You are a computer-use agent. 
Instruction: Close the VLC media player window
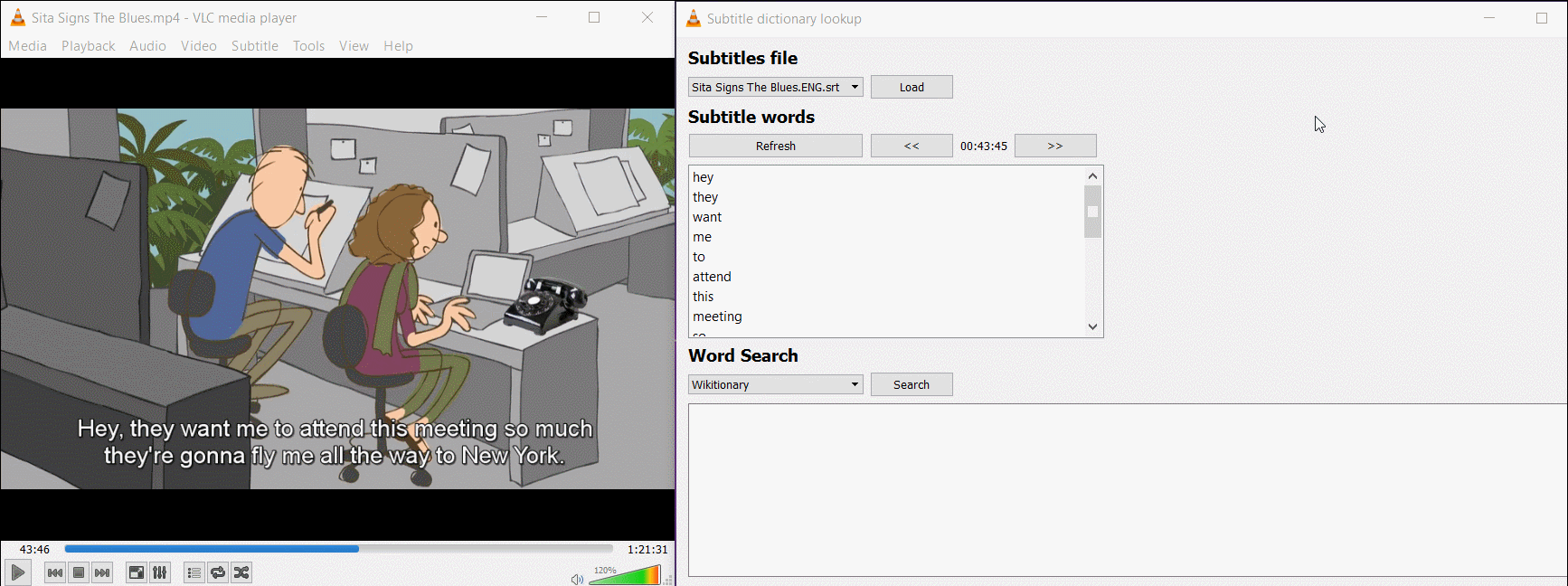[x=647, y=17]
